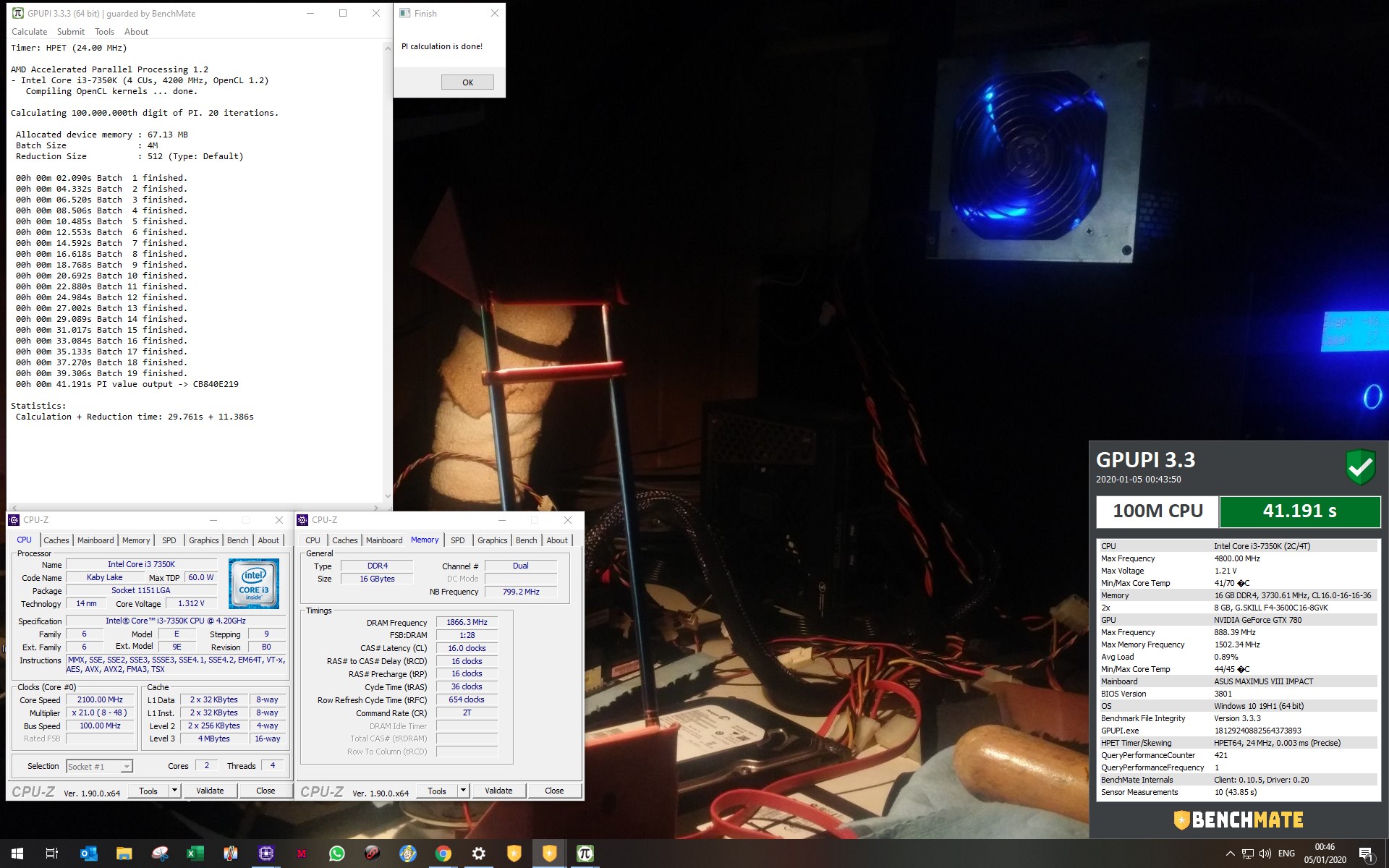Open Bench tab in left CPU-Z window

coord(238,540)
